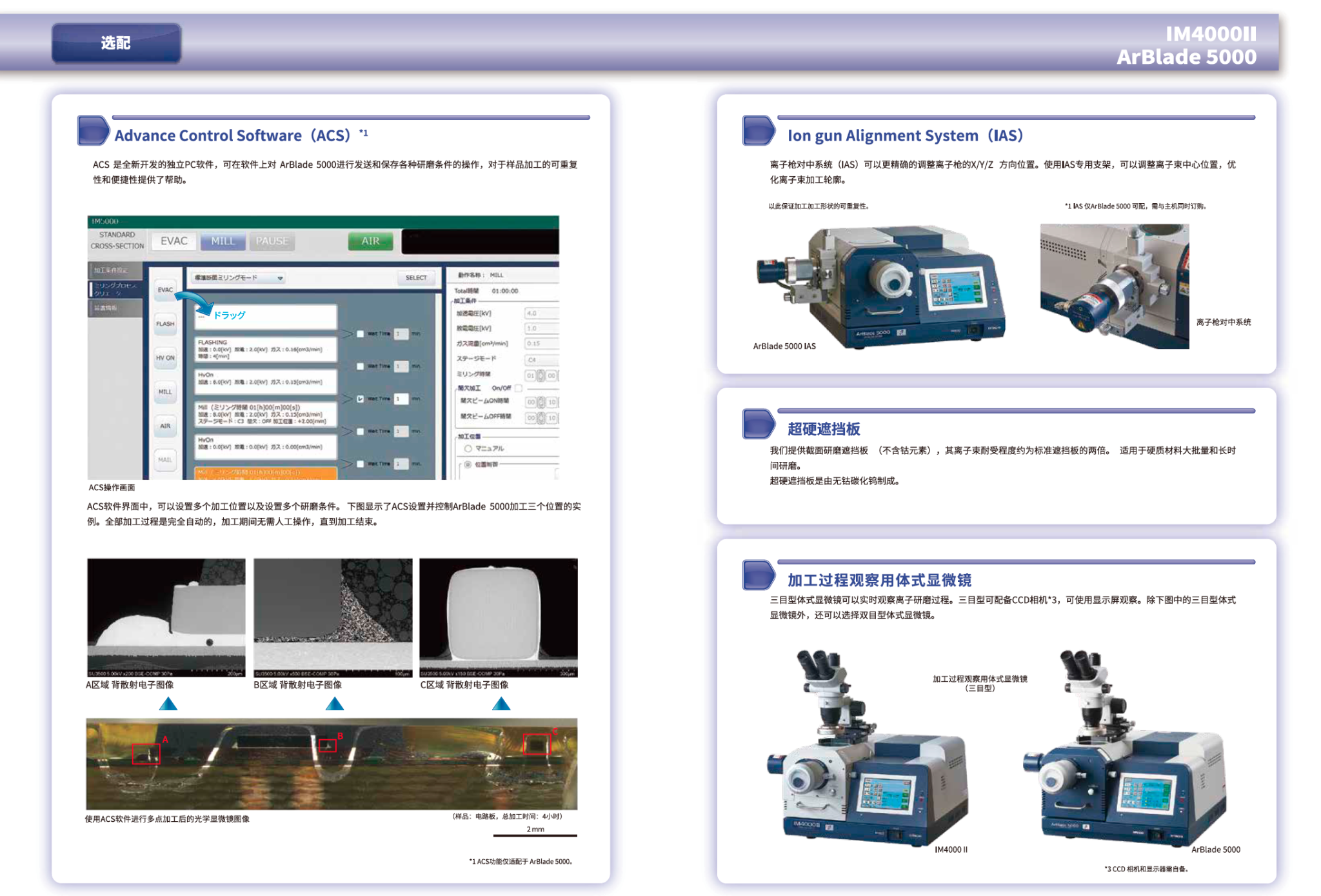Click the ACS操作画面 caption
1321x896 pixels.
click(x=112, y=488)
